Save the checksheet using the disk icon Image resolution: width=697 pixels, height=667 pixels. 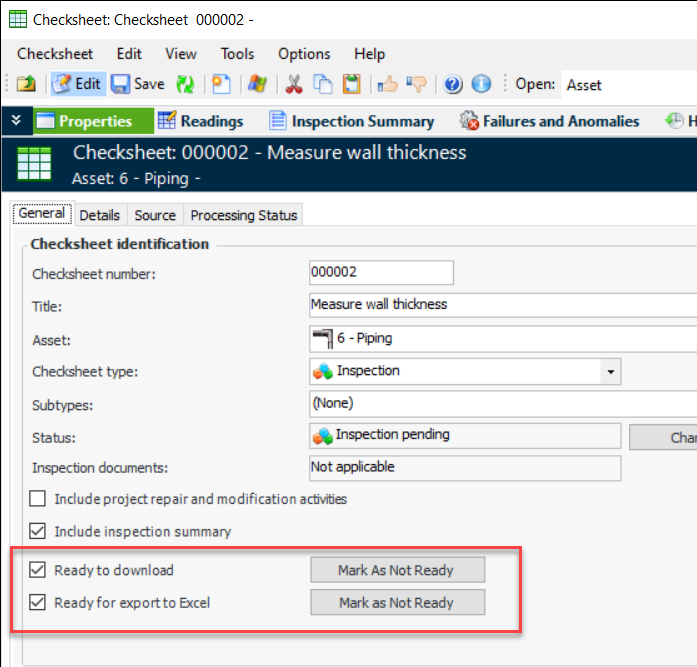(x=137, y=84)
